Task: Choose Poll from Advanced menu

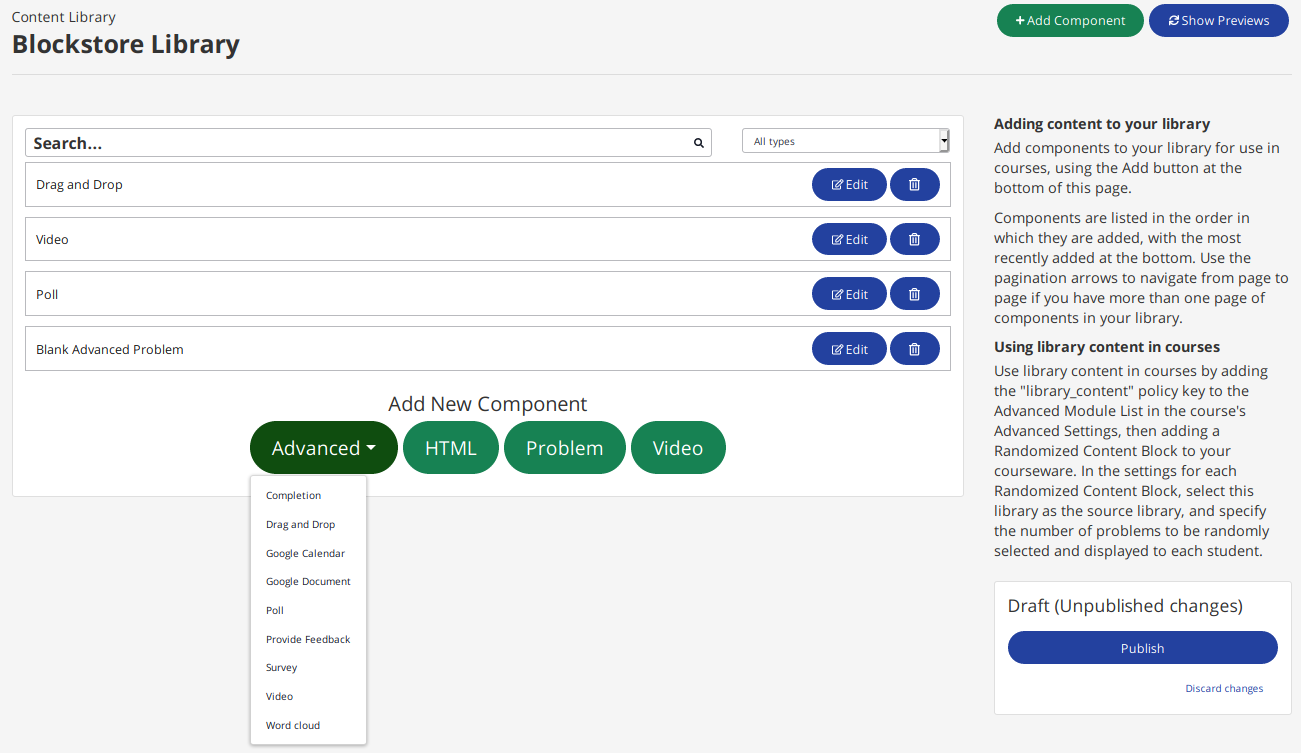Action: (275, 610)
